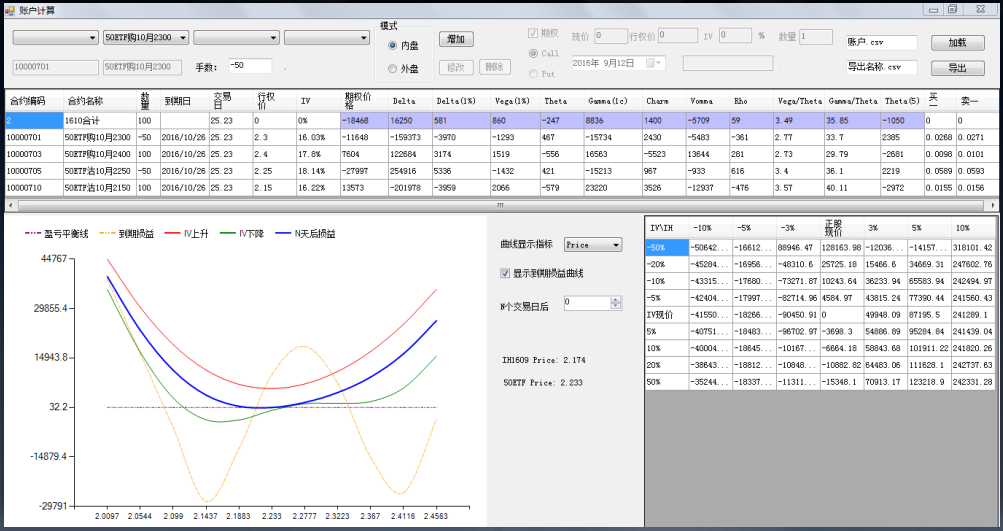Click the 数量 input field
The height and width of the screenshot is (531, 1003).
click(x=816, y=36)
